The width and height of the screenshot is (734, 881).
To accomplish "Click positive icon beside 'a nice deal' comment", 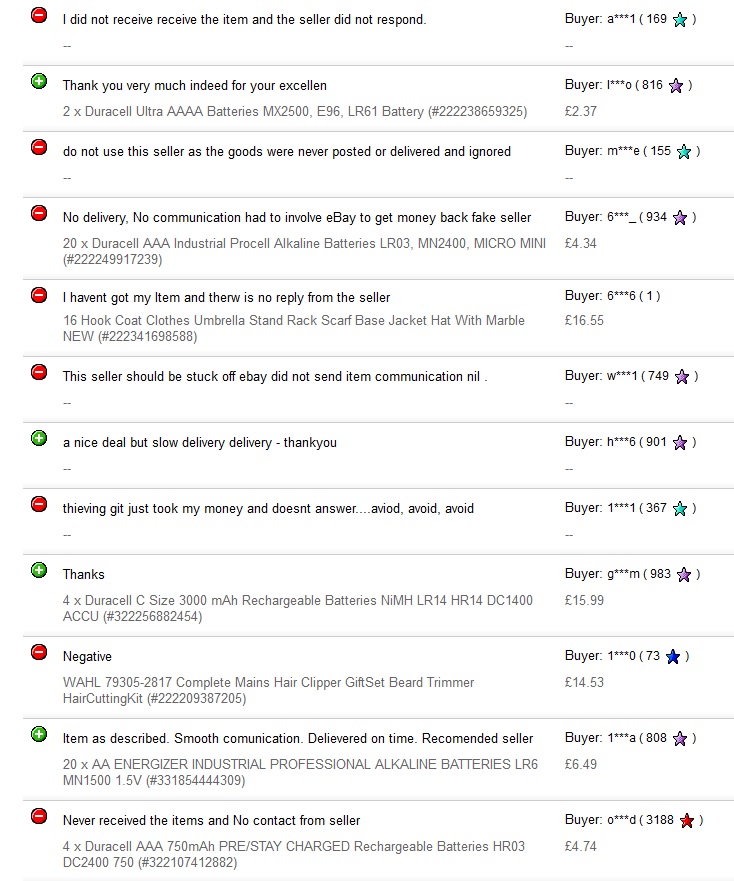I will point(39,438).
